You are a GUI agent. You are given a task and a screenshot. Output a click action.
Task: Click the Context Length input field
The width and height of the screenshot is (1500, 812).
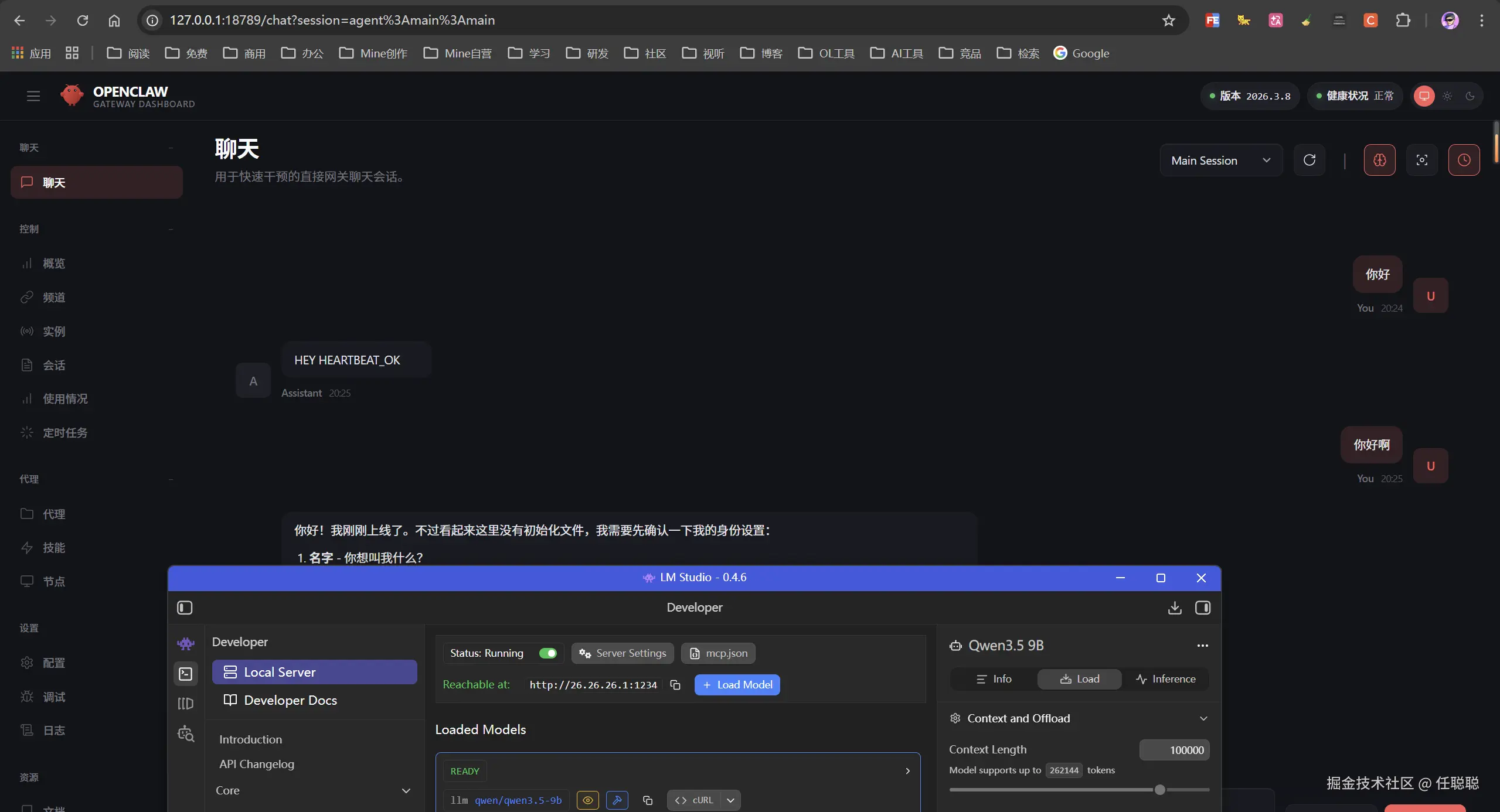point(1174,750)
